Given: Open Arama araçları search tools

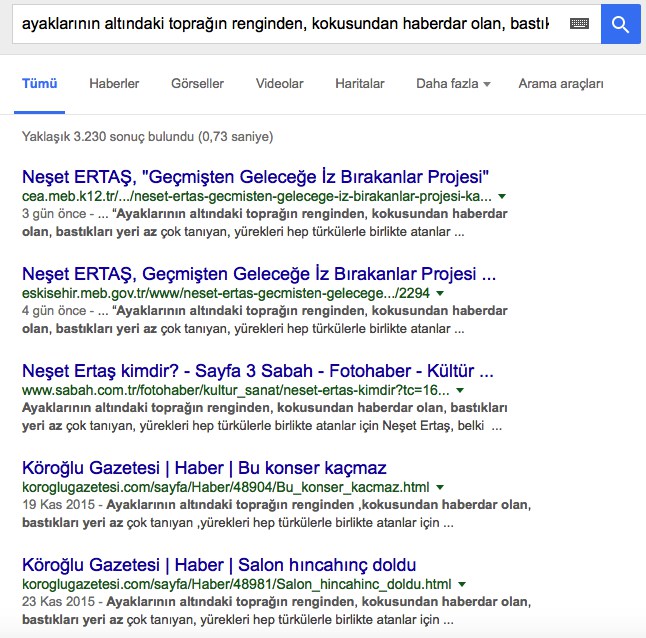Looking at the screenshot, I should [561, 84].
